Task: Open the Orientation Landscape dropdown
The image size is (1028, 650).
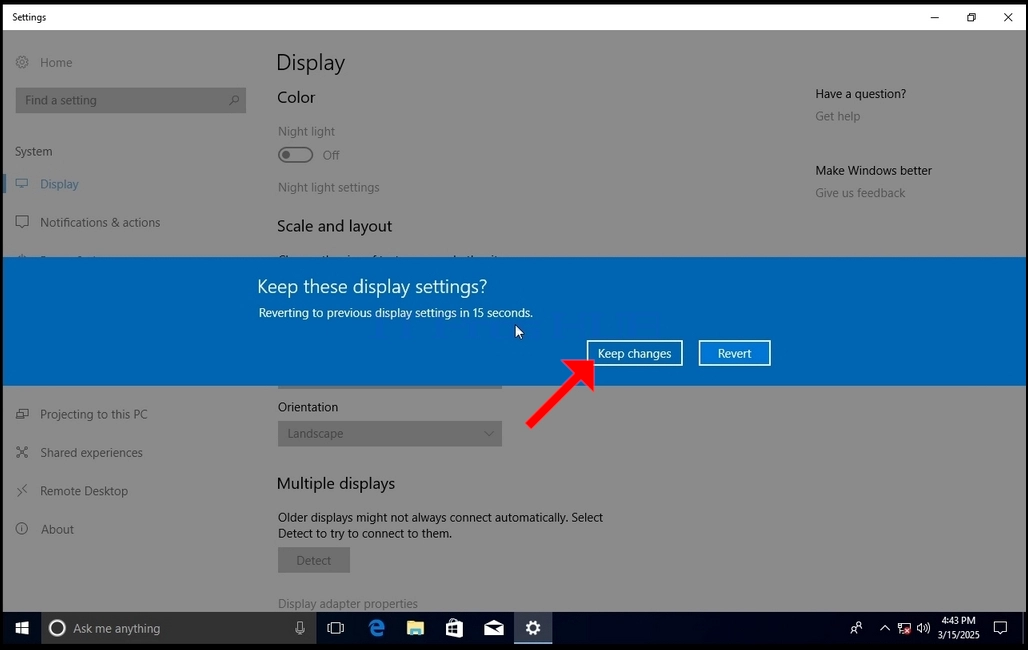Action: coord(389,434)
